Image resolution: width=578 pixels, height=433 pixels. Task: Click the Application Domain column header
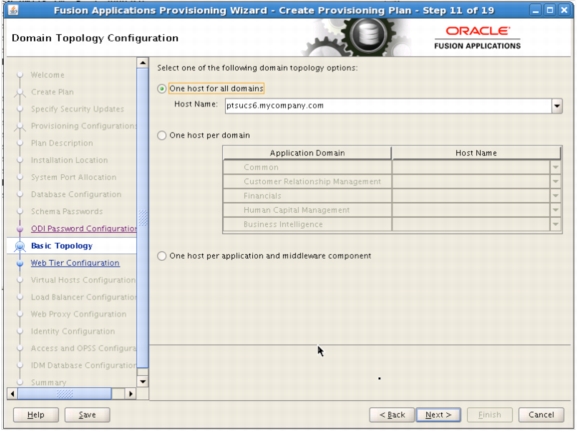coord(307,153)
